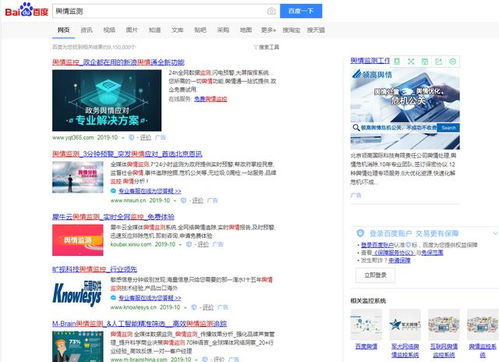Click 评价 beside www.knowlesys.cn
The width and height of the screenshot is (499, 362).
(x=208, y=307)
